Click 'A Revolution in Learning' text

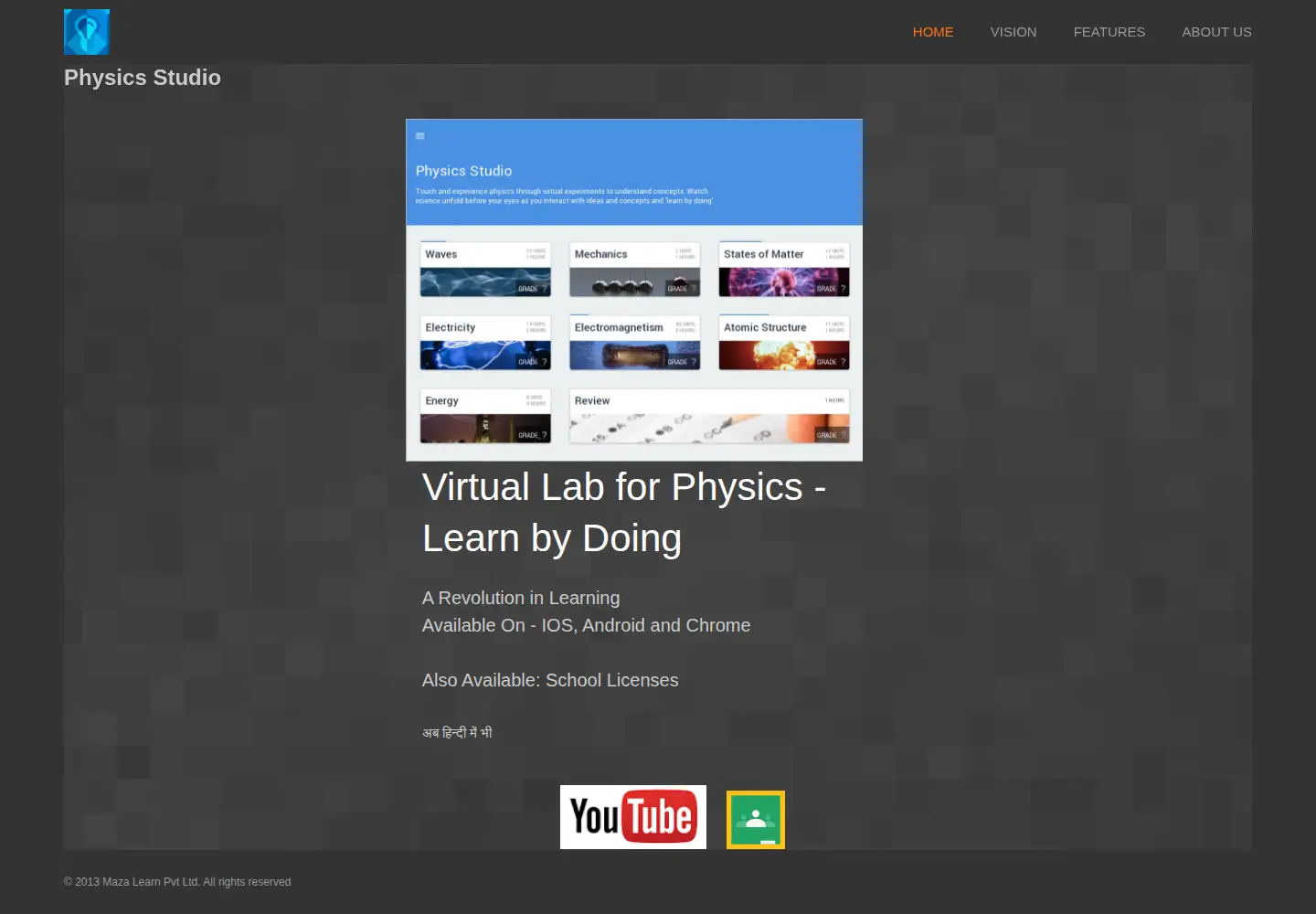click(521, 598)
